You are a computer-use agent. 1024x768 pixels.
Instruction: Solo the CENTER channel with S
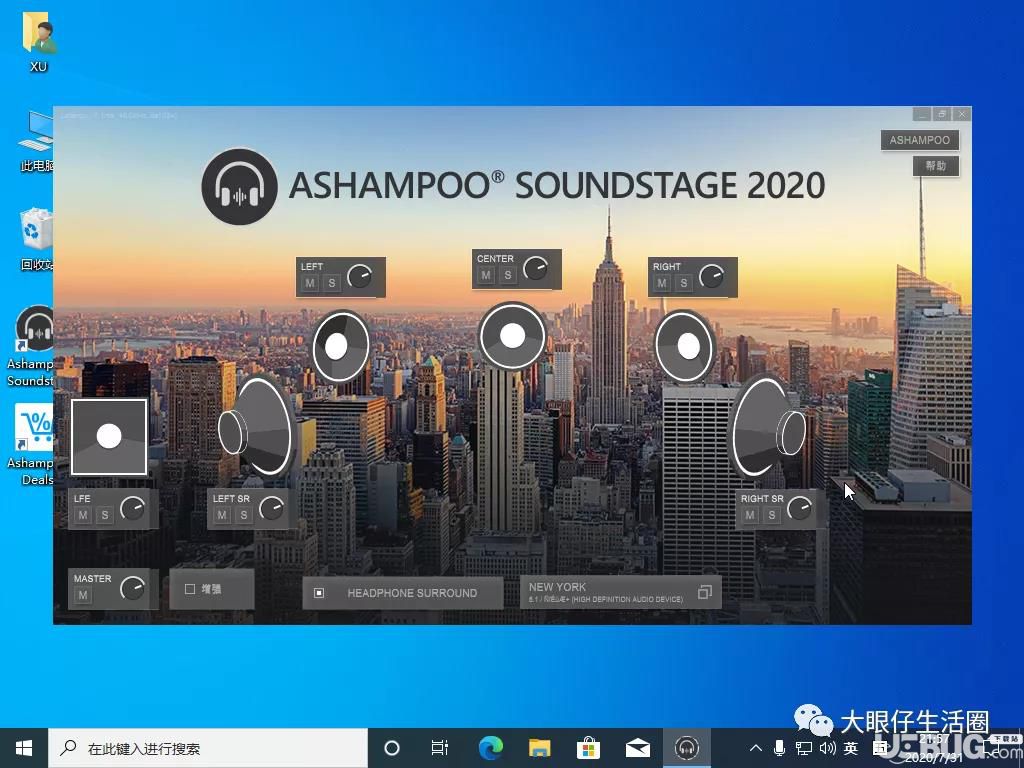[507, 276]
